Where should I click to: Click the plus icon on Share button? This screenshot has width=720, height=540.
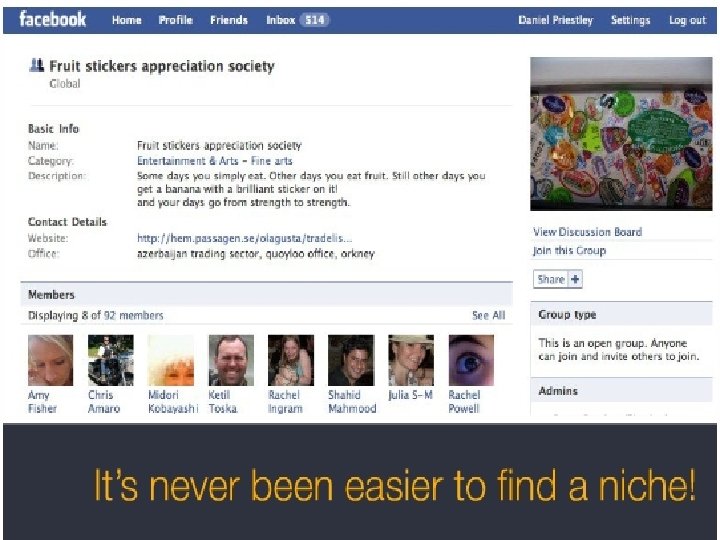[x=575, y=279]
